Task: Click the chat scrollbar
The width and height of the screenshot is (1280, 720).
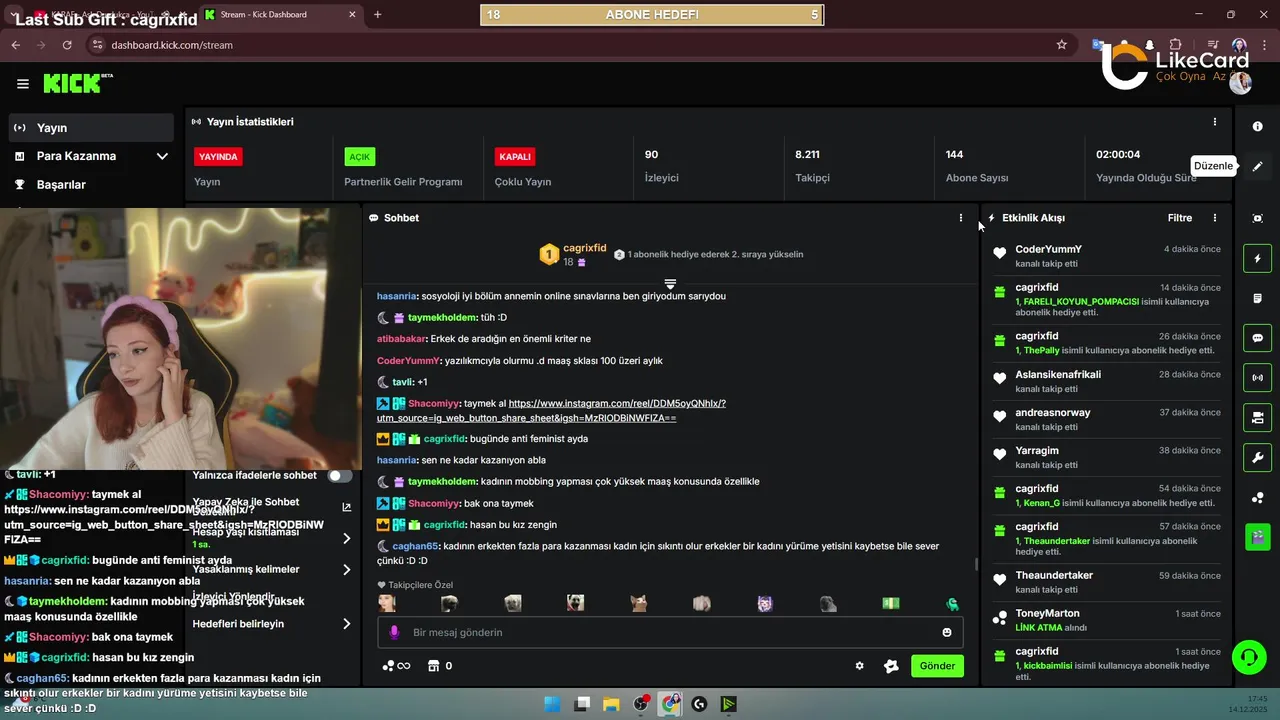Action: [976, 565]
